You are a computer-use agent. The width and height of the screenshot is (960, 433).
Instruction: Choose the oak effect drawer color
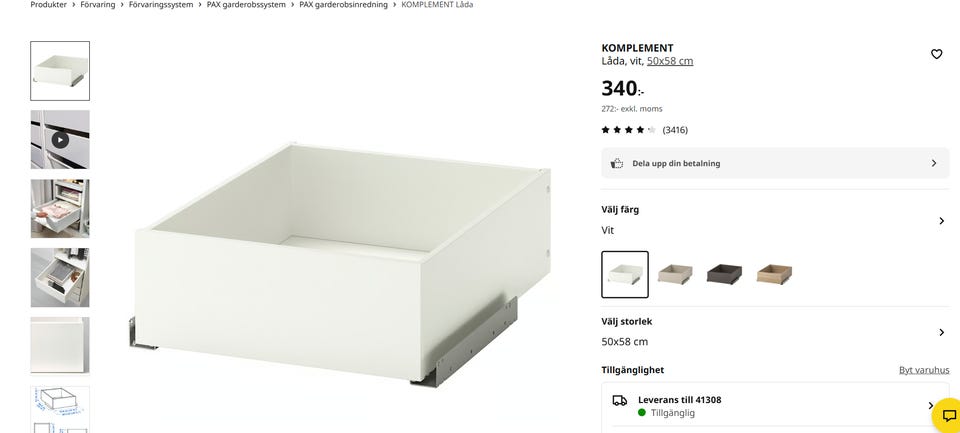tap(774, 274)
